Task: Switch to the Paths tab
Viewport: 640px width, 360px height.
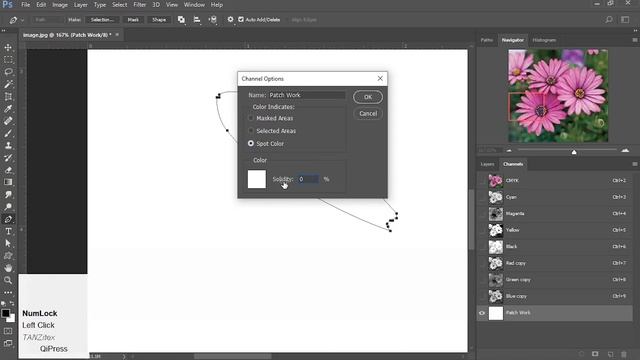Action: (487, 40)
